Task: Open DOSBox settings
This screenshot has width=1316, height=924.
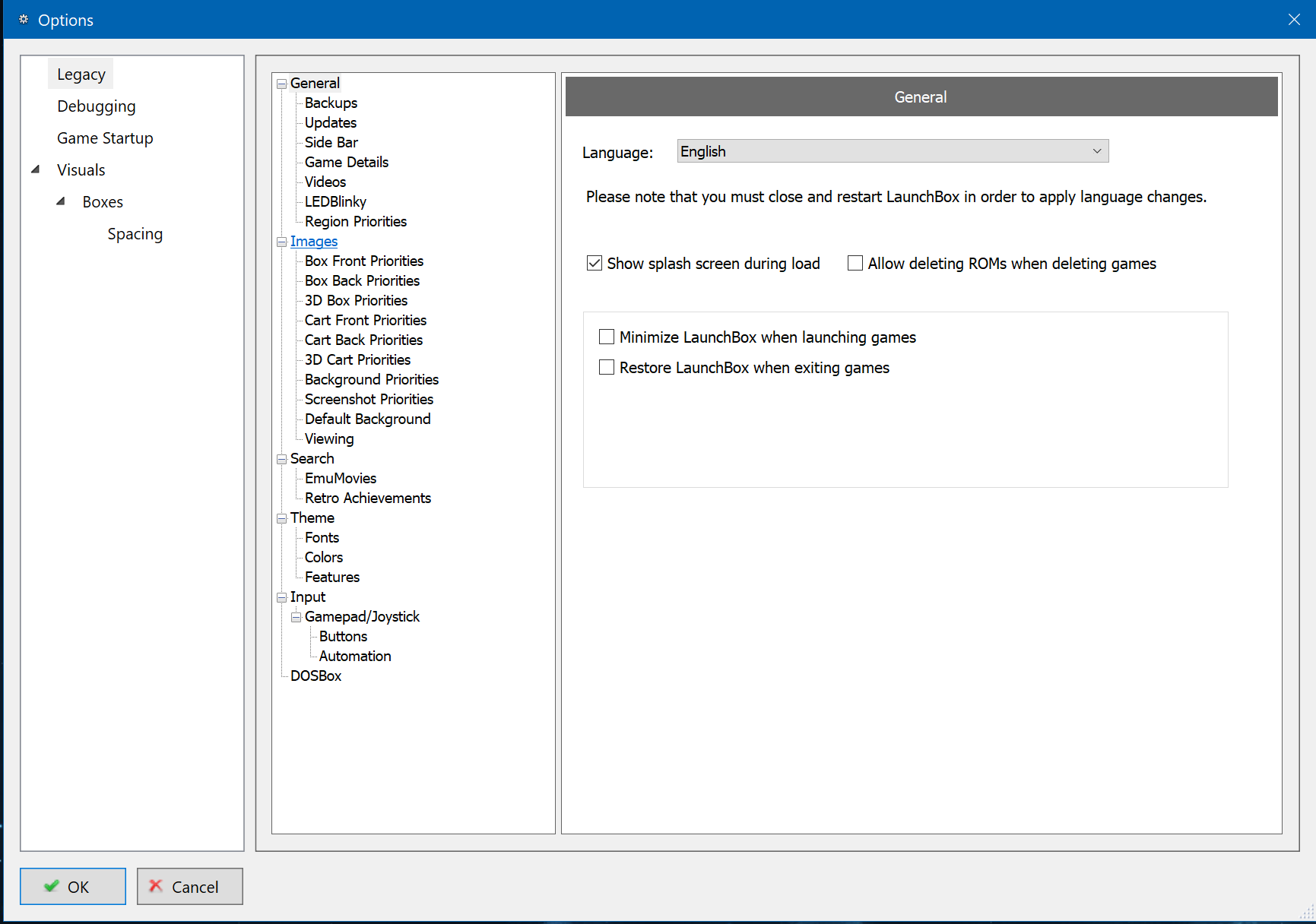Action: (316, 676)
